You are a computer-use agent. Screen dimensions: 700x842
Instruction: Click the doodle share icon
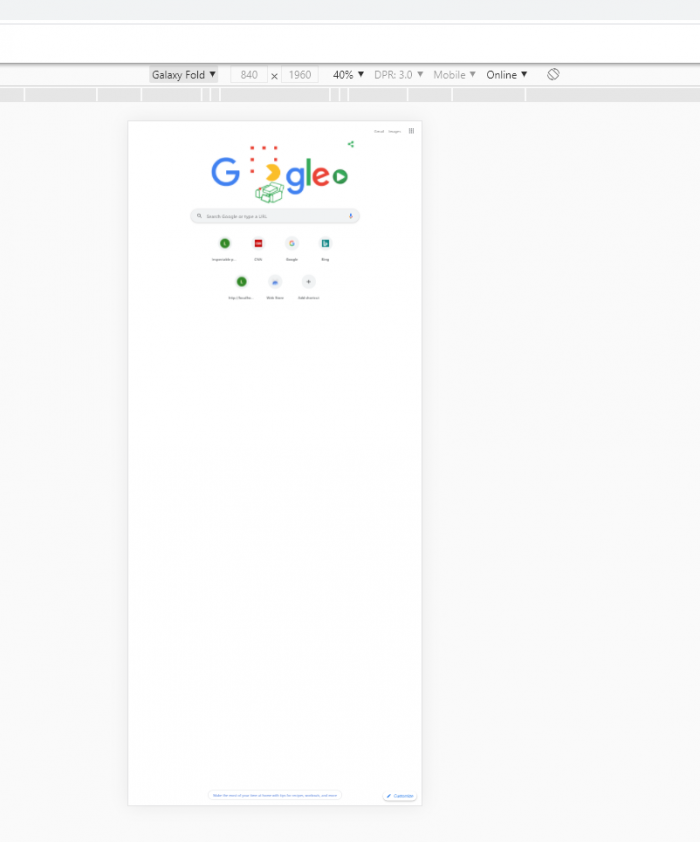(x=351, y=144)
